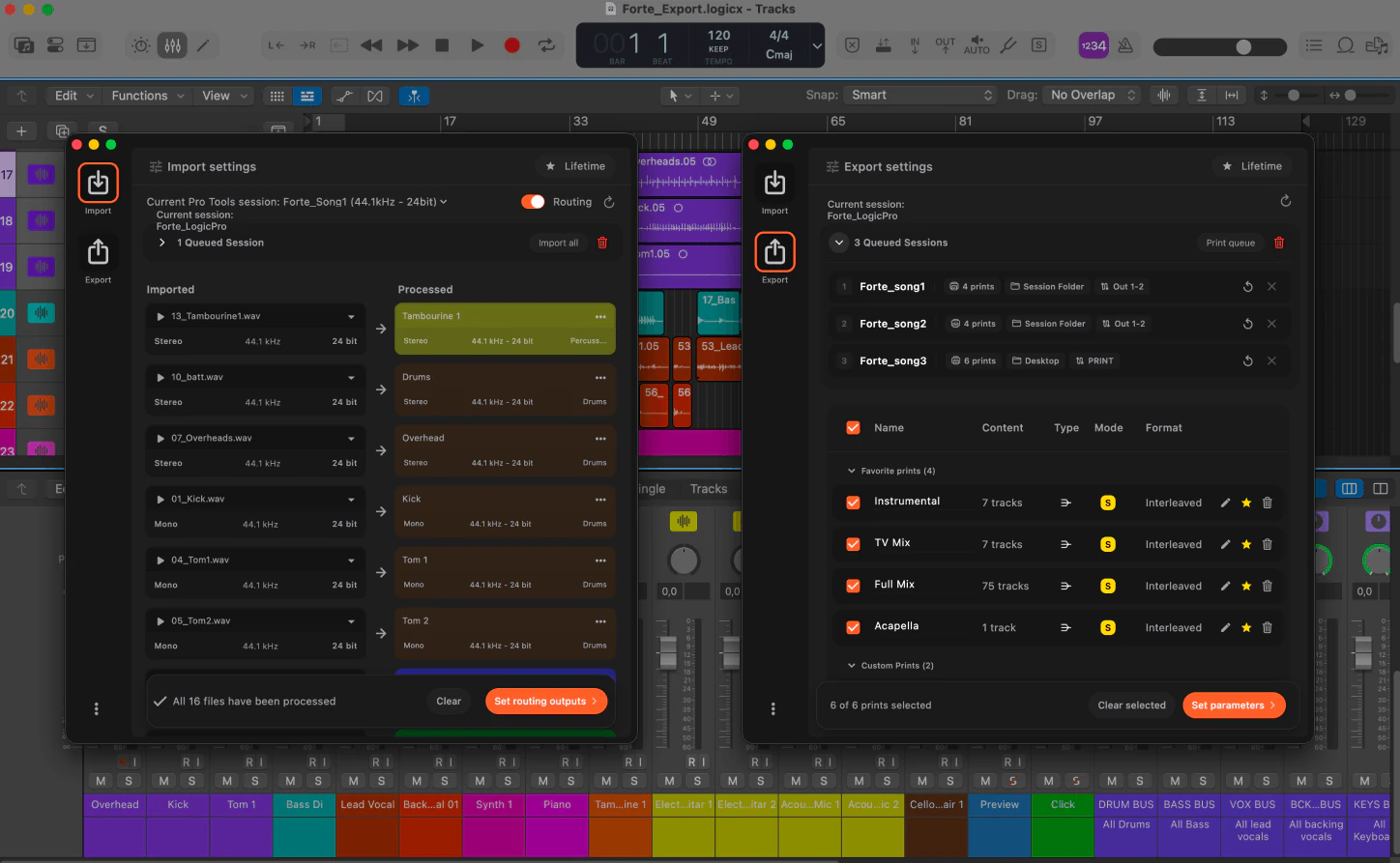The width and height of the screenshot is (1400, 863).
Task: Rewind the Logic transport
Action: coord(371,45)
